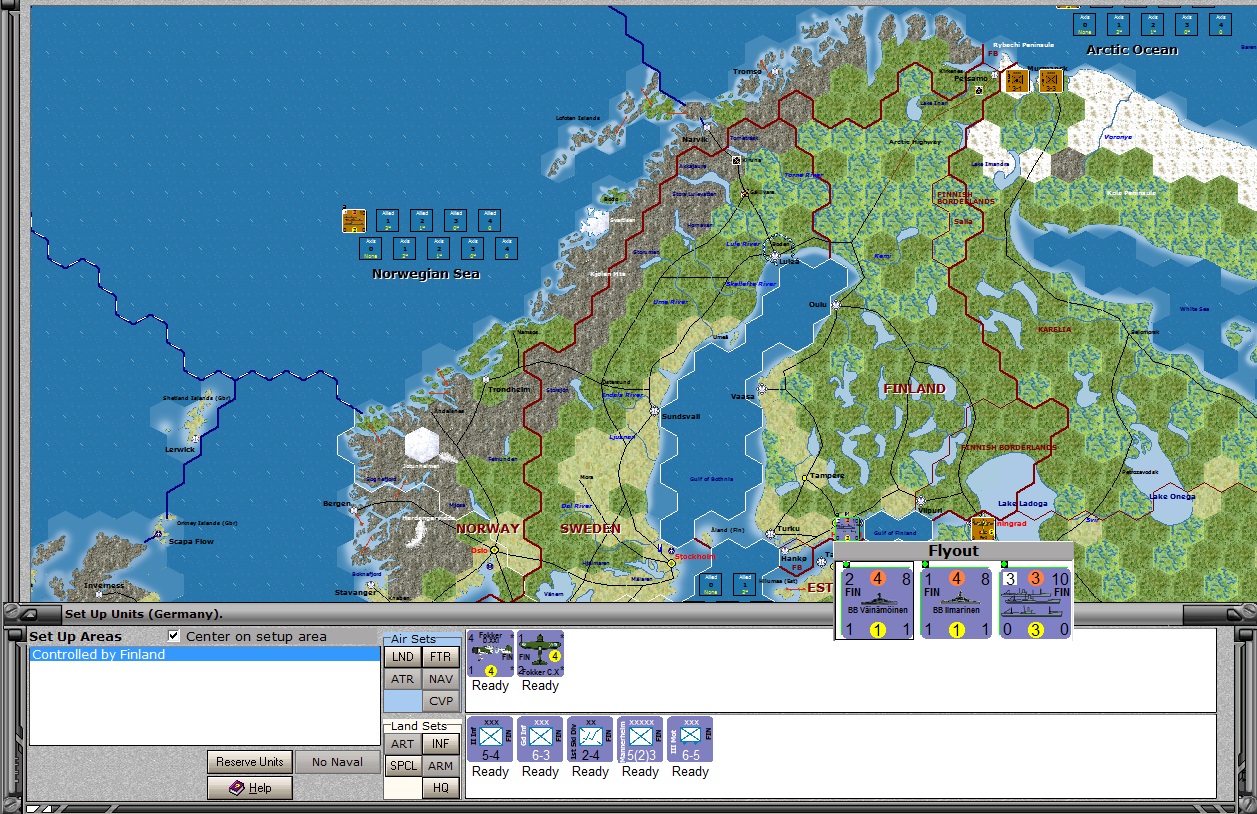Click the Lerwick port symbol
Image resolution: width=1257 pixels, height=814 pixels.
pos(195,438)
